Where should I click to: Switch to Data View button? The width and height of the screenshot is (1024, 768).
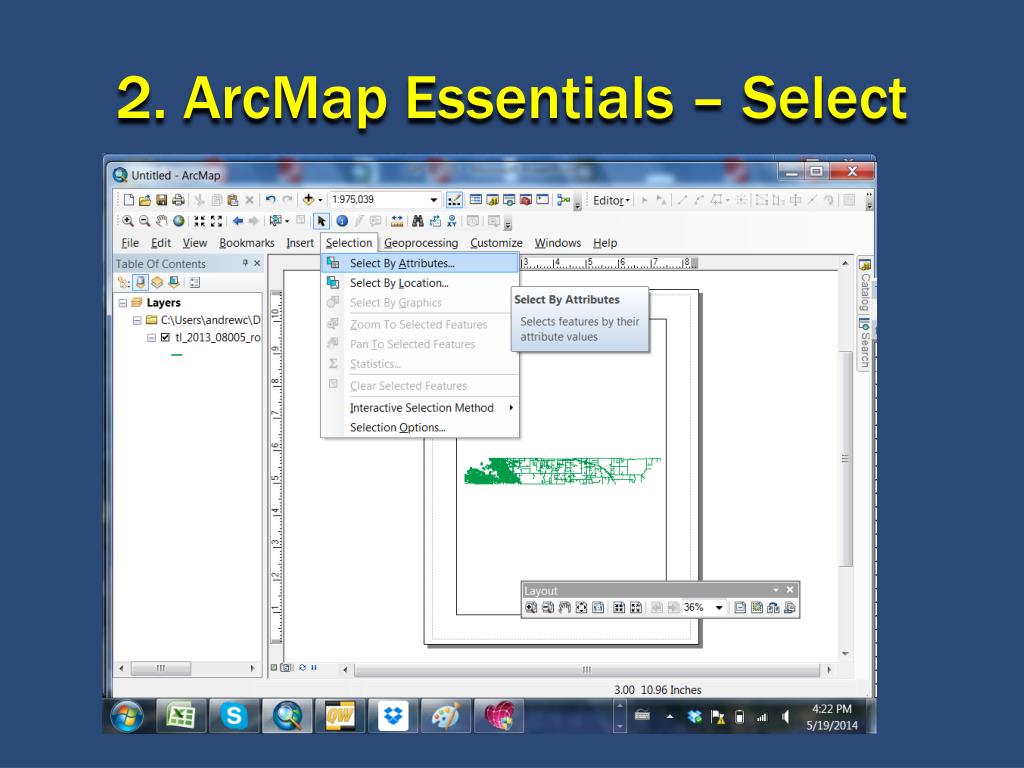[x=274, y=667]
